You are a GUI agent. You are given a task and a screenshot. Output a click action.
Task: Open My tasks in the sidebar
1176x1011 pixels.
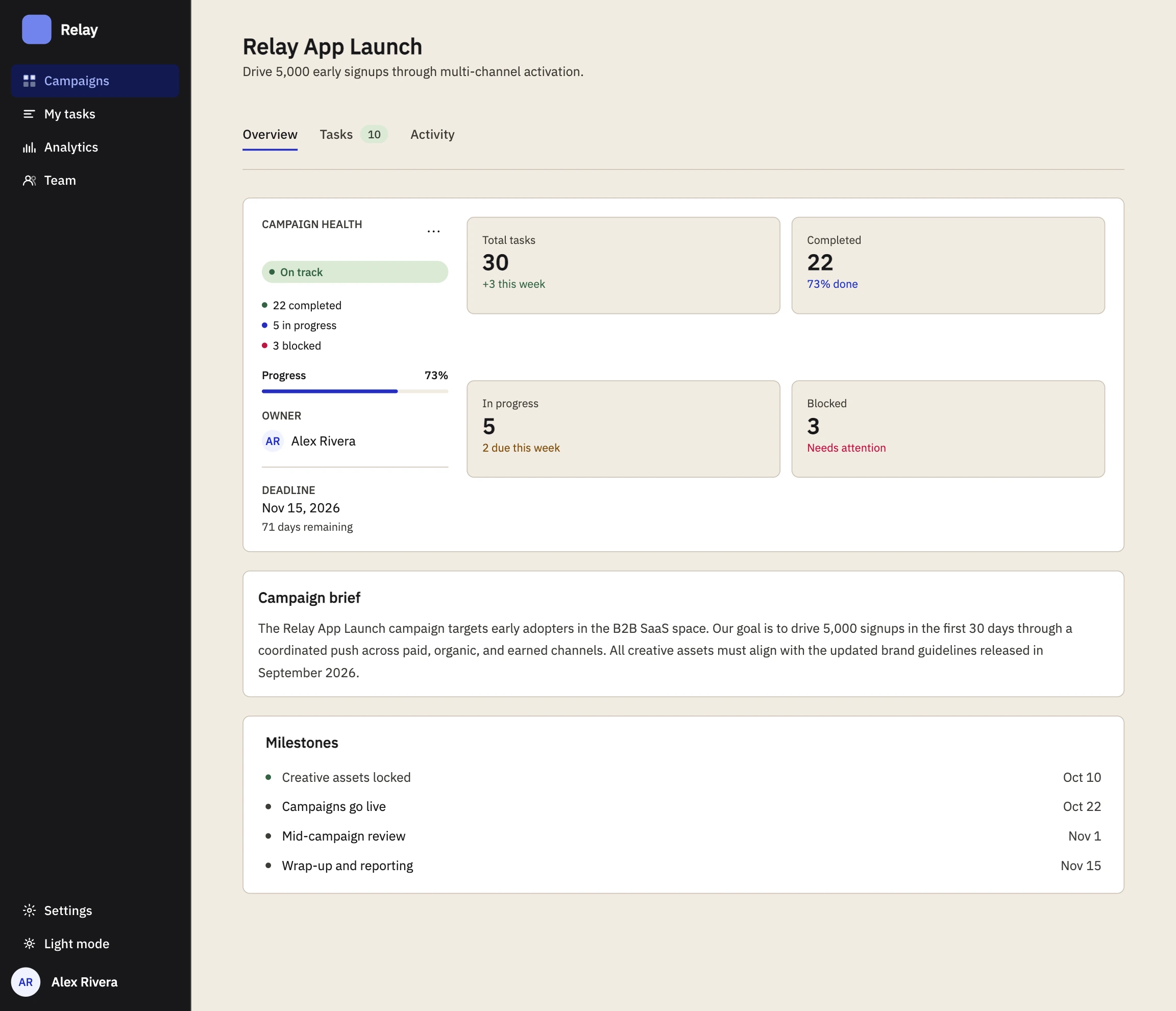[95, 114]
